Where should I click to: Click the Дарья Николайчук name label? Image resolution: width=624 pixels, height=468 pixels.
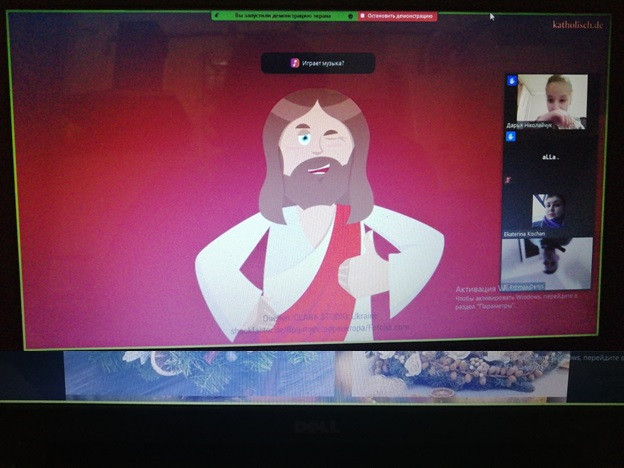[529, 125]
